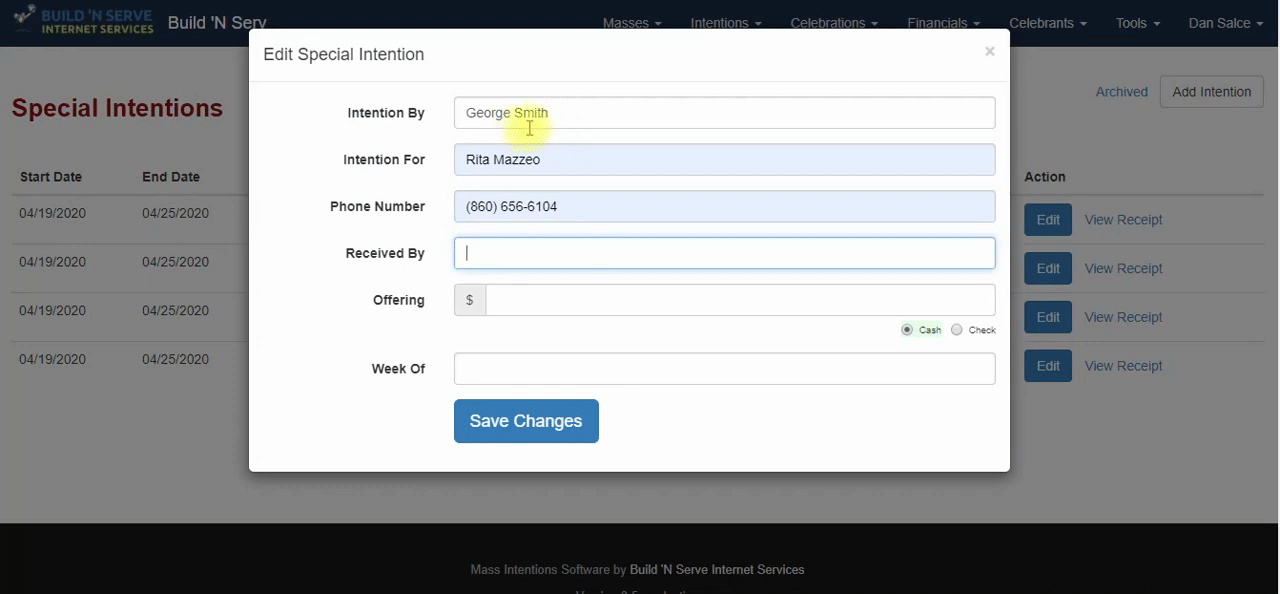Click the Build 'N Serv brand title
1280x594 pixels.
[x=217, y=23]
